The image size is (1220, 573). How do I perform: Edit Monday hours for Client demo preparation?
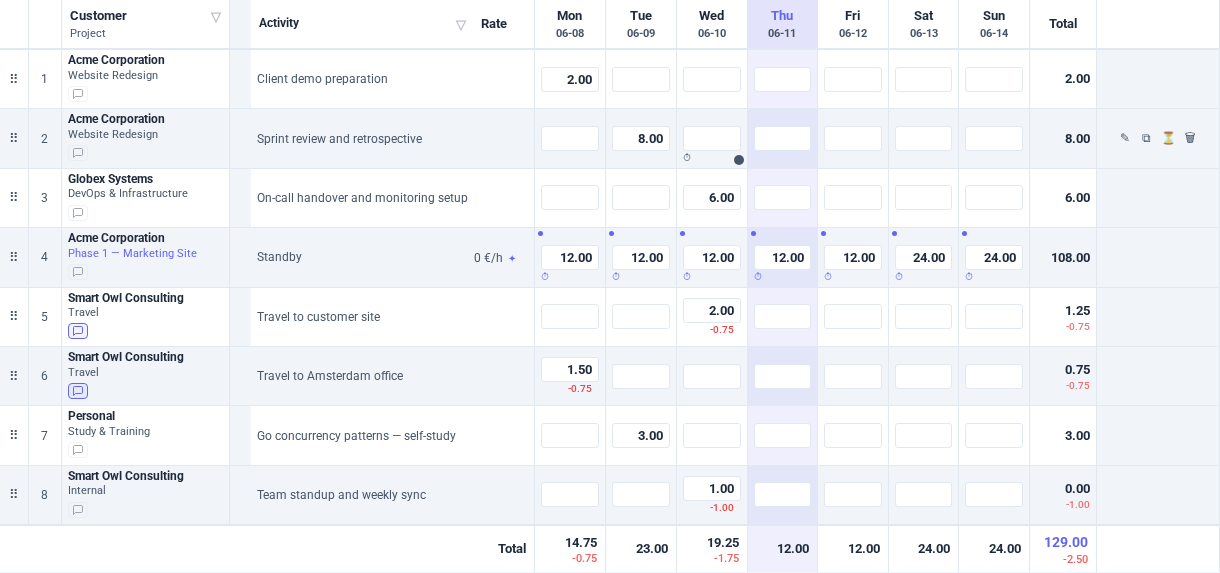(x=570, y=80)
